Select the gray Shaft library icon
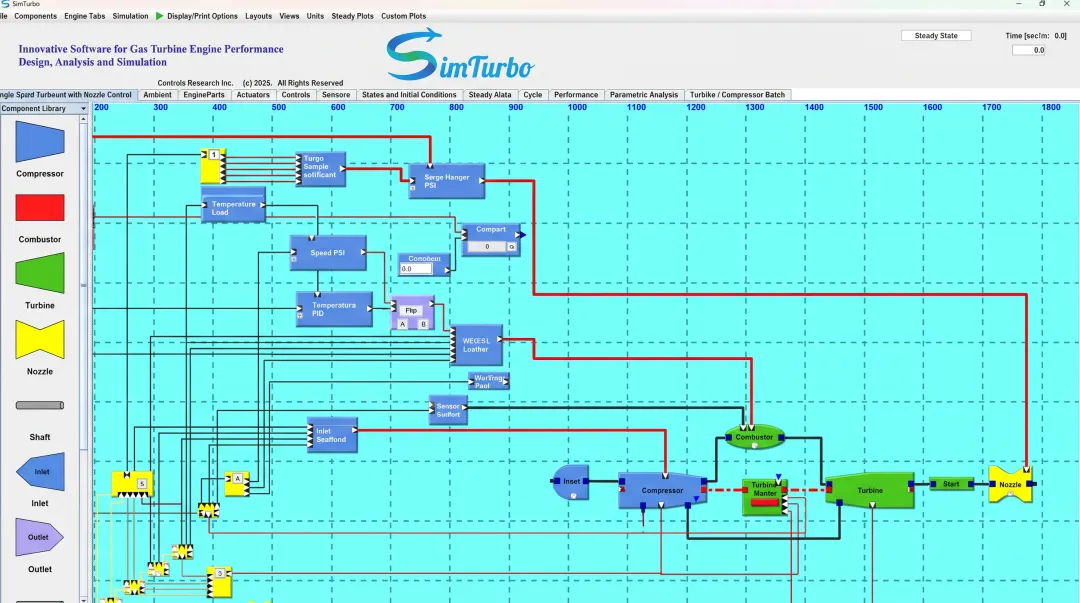 click(x=40, y=405)
